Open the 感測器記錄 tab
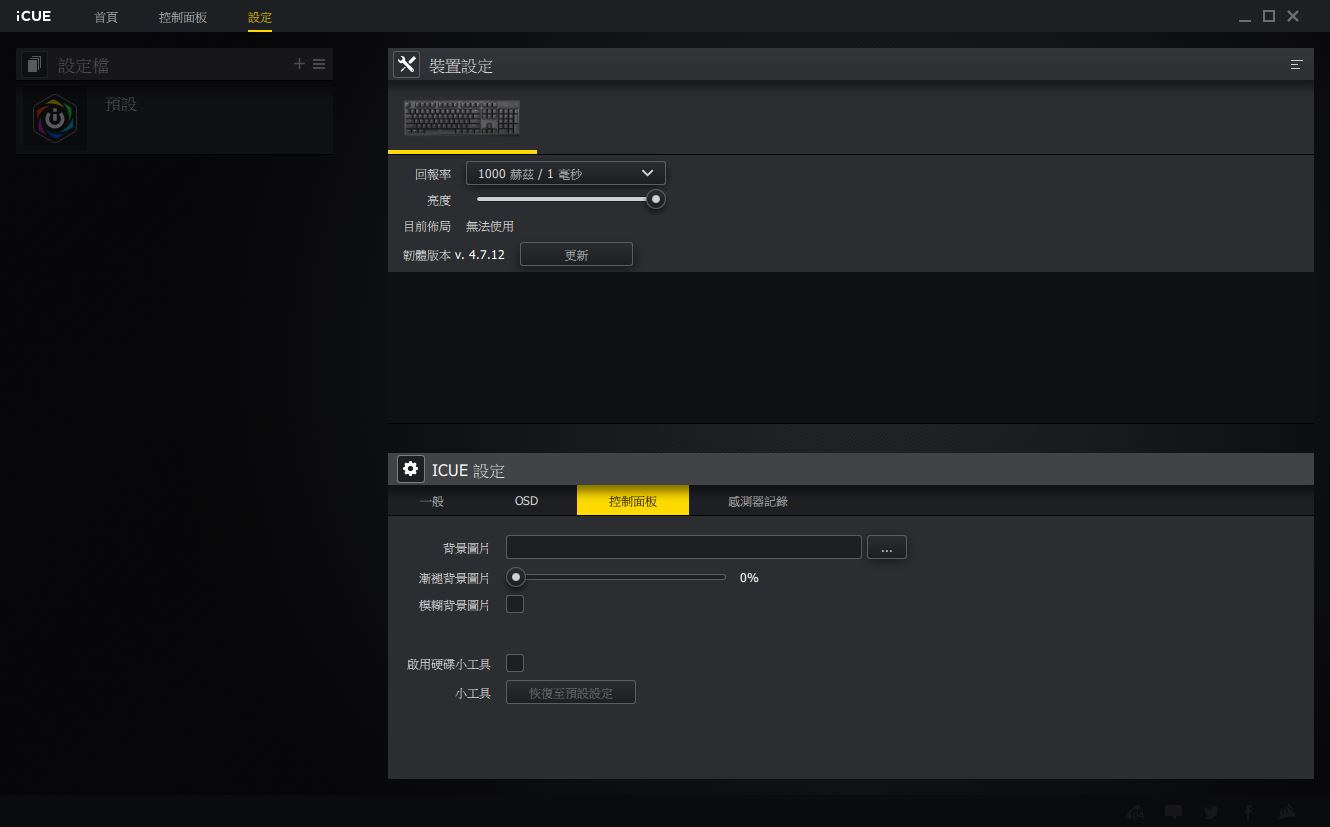This screenshot has width=1330, height=827. [758, 501]
